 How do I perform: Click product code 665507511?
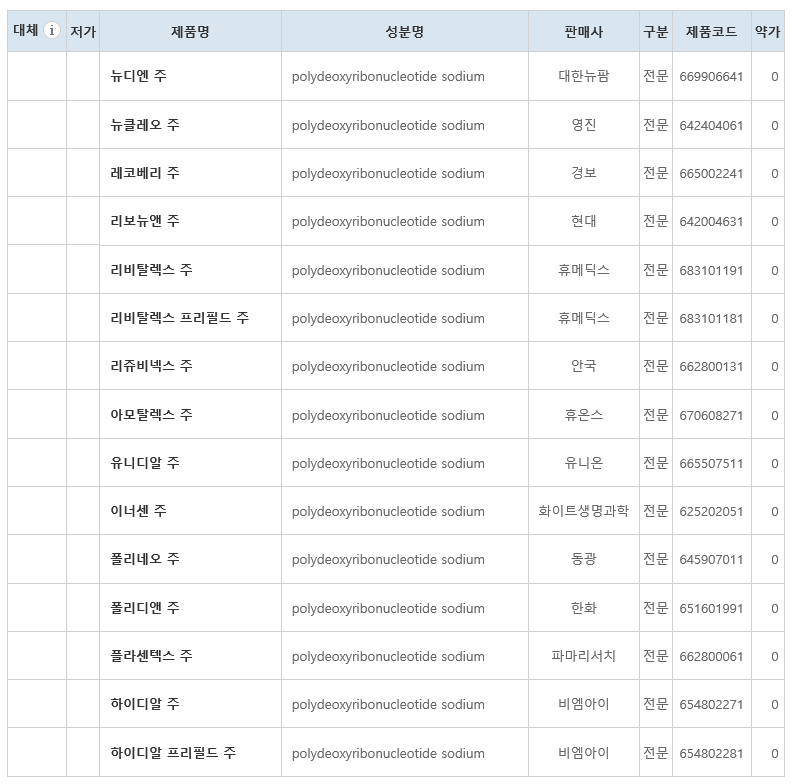click(x=711, y=464)
